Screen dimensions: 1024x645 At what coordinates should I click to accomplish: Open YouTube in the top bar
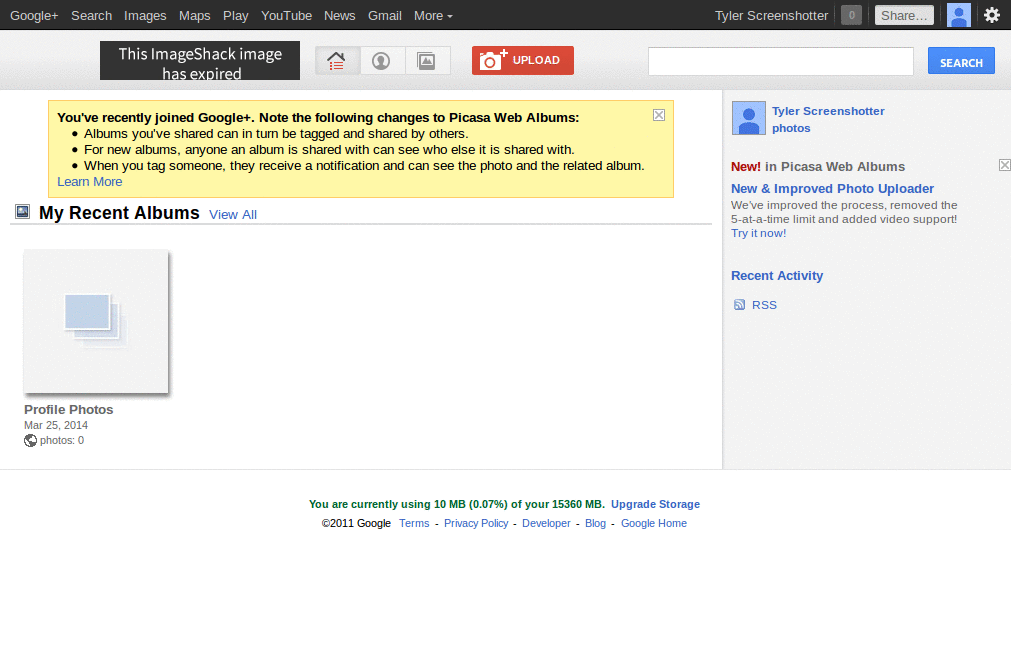(x=286, y=16)
